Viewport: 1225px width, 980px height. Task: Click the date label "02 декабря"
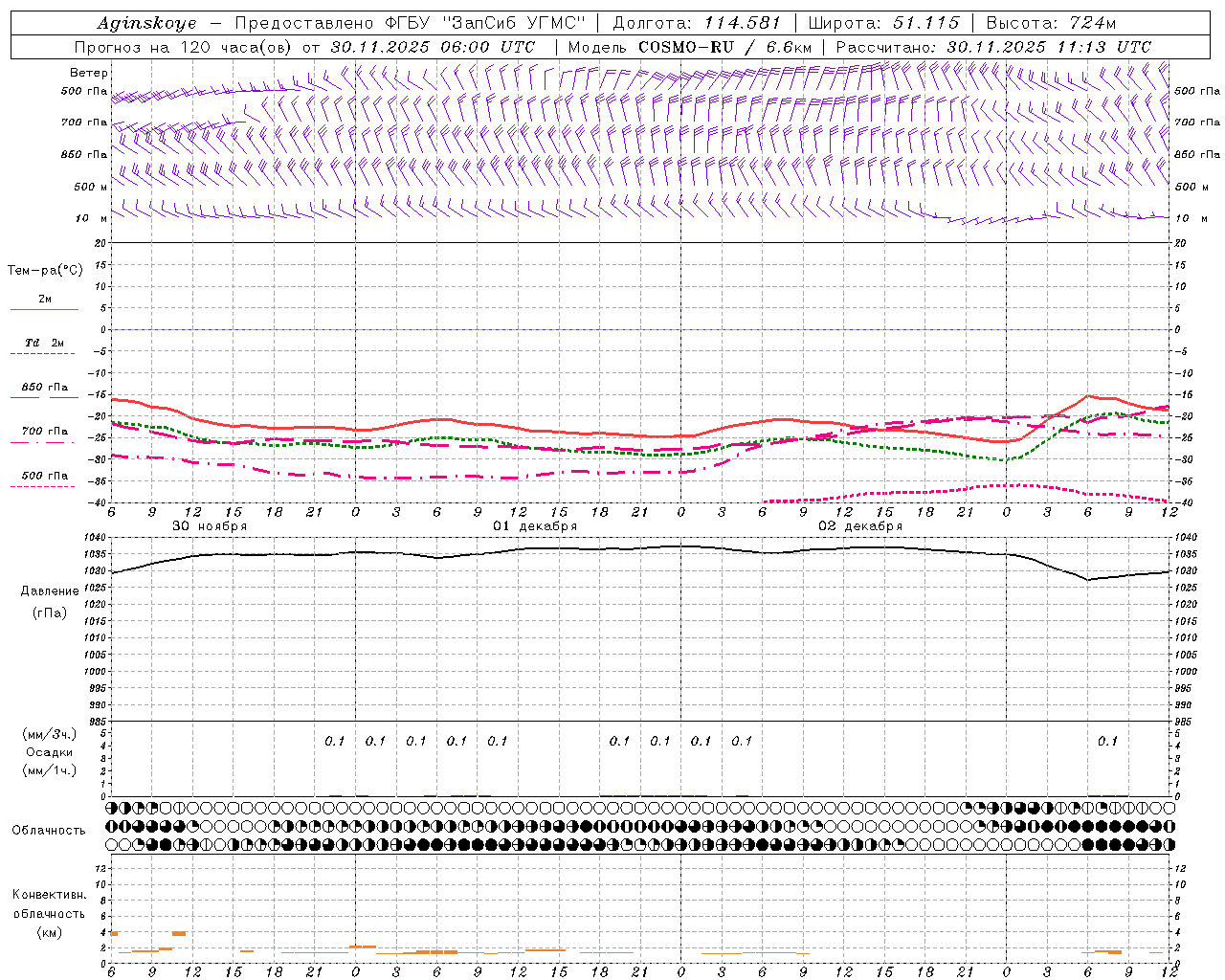pos(860,526)
